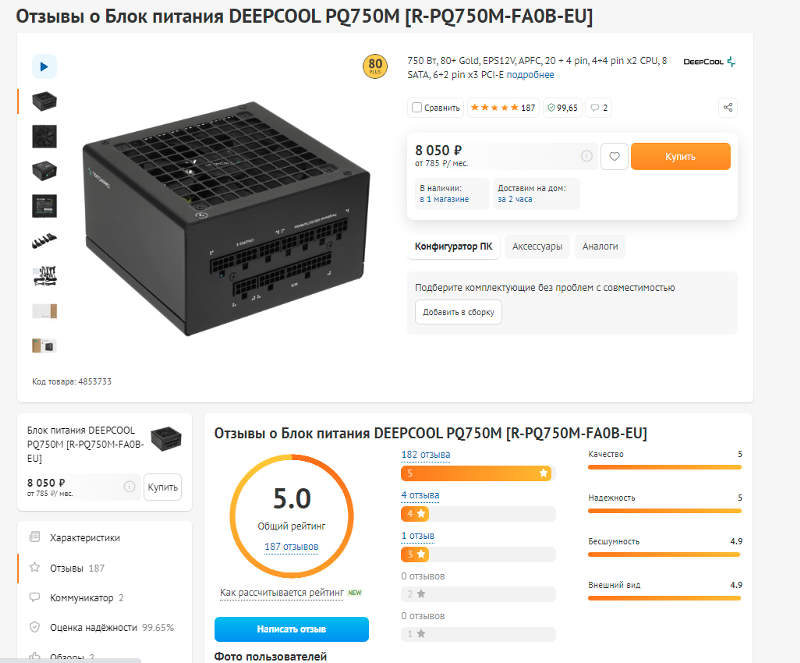Open the DeepCool brand logo
This screenshot has height=663, width=800.
click(709, 62)
